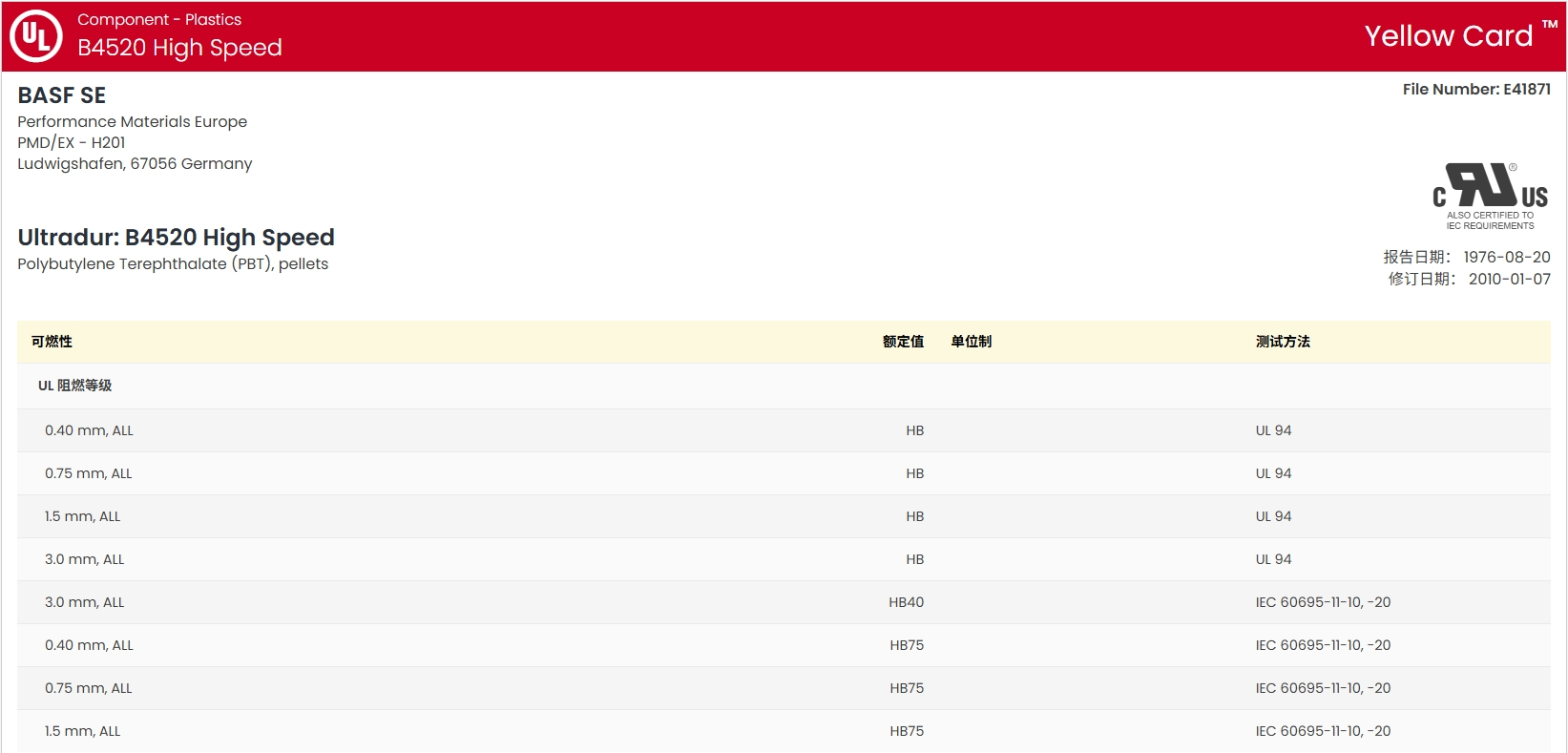This screenshot has height=753, width=1568.
Task: Click '3.0 mm, ALL' in the UL 94 row
Action: (x=84, y=559)
